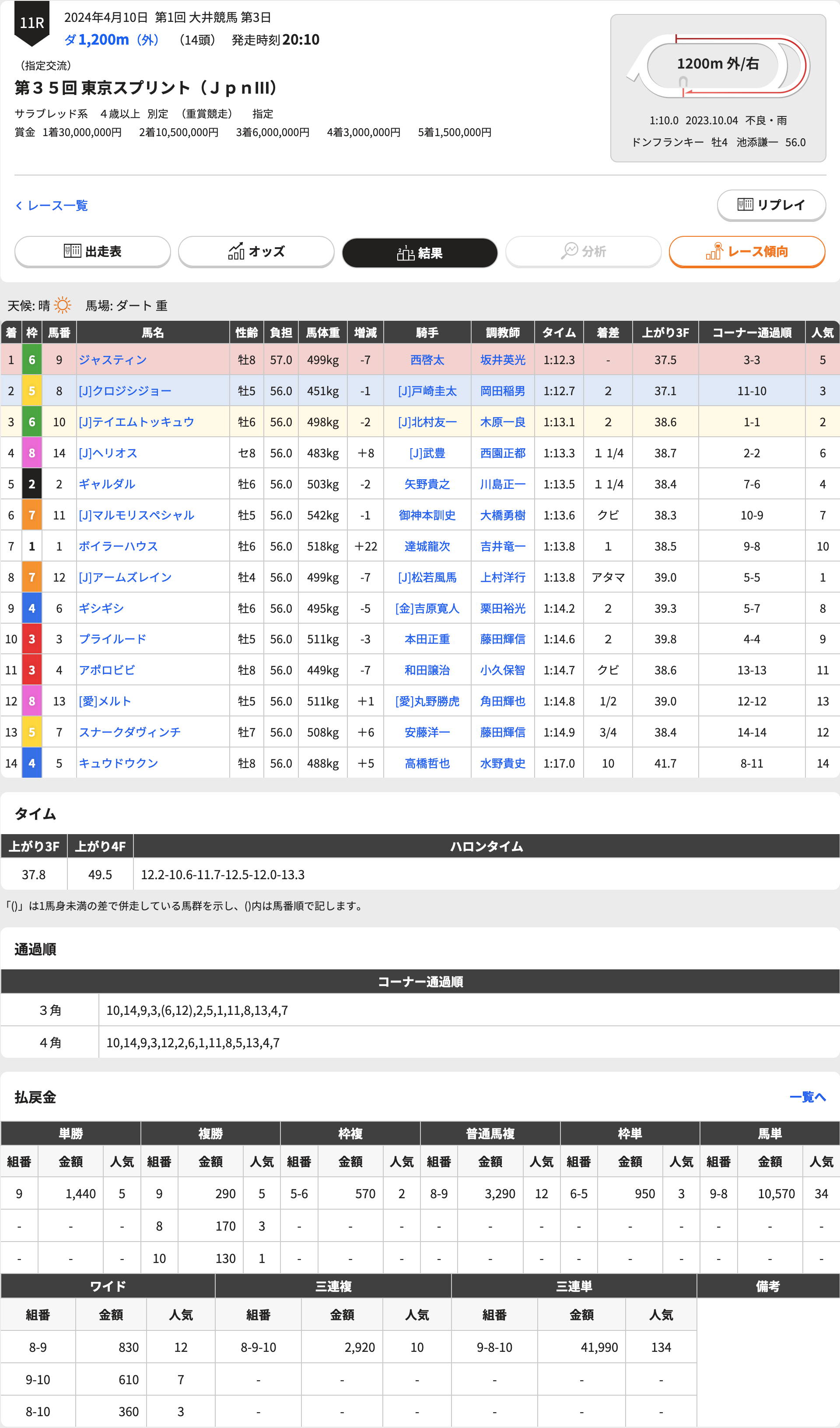
Task: Open horse アポロビビ page
Action: tap(107, 670)
